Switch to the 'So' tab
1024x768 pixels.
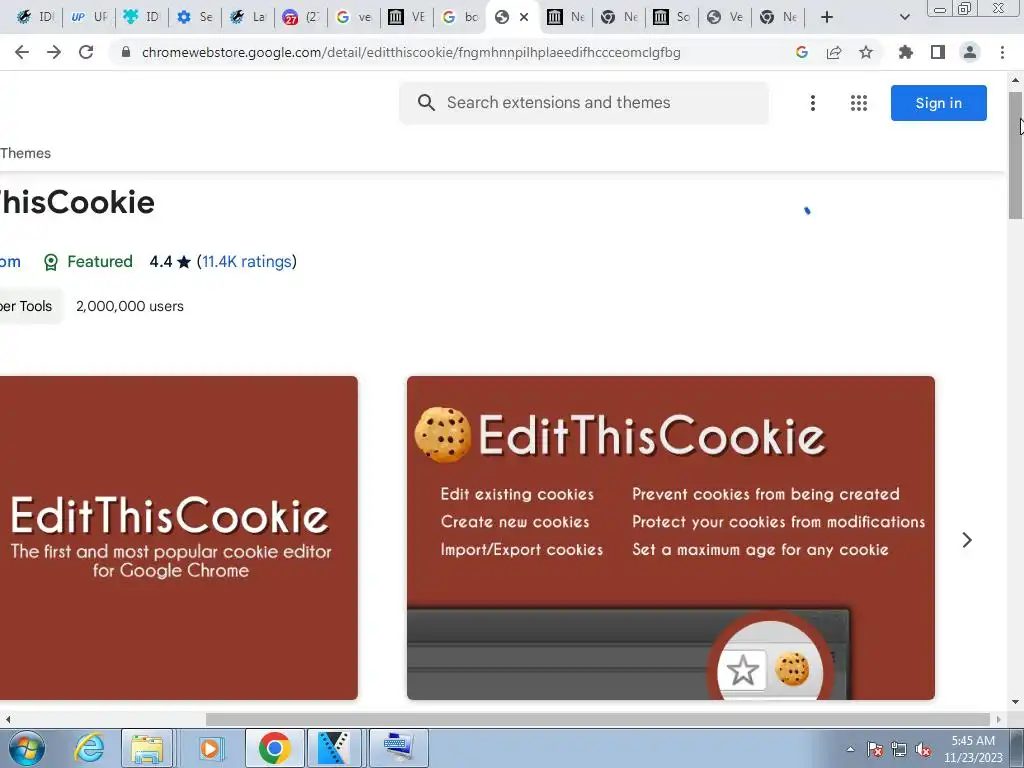[672, 17]
